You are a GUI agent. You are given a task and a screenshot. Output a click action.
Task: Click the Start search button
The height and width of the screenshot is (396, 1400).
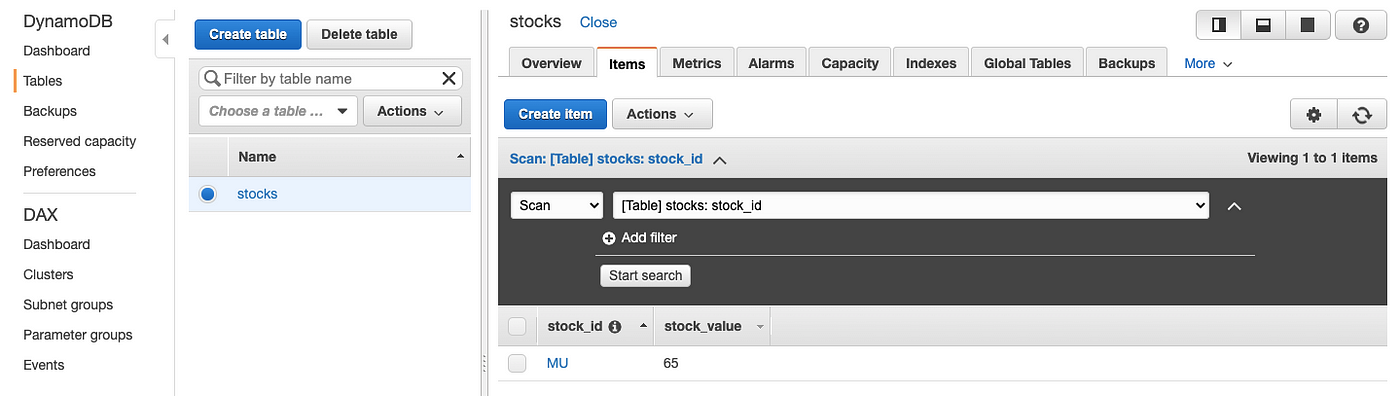point(645,275)
